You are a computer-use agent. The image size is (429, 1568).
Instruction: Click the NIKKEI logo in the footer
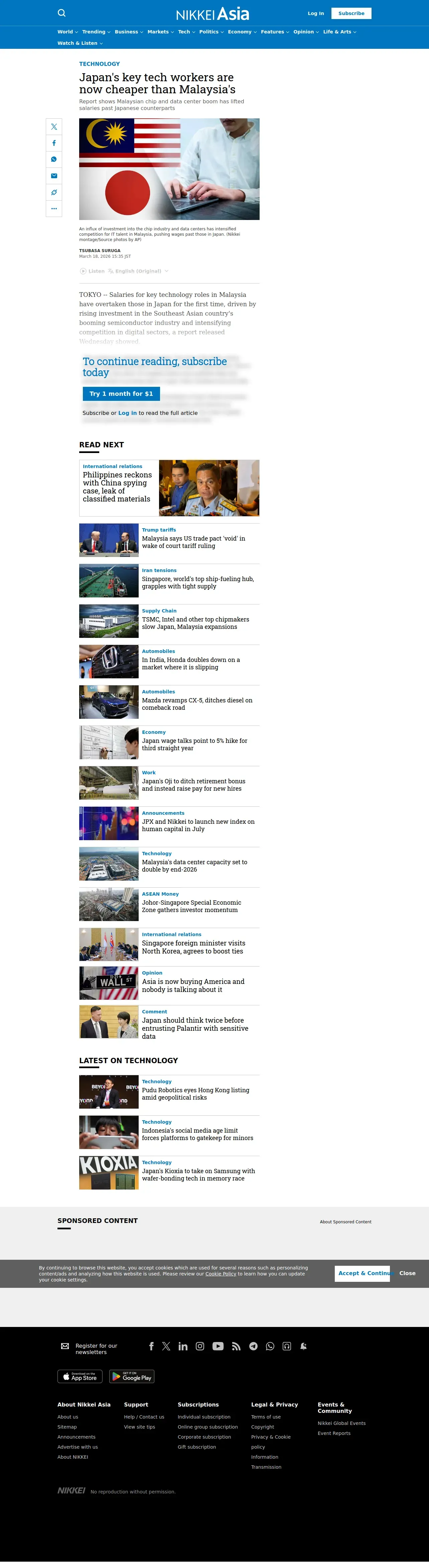click(x=71, y=1490)
